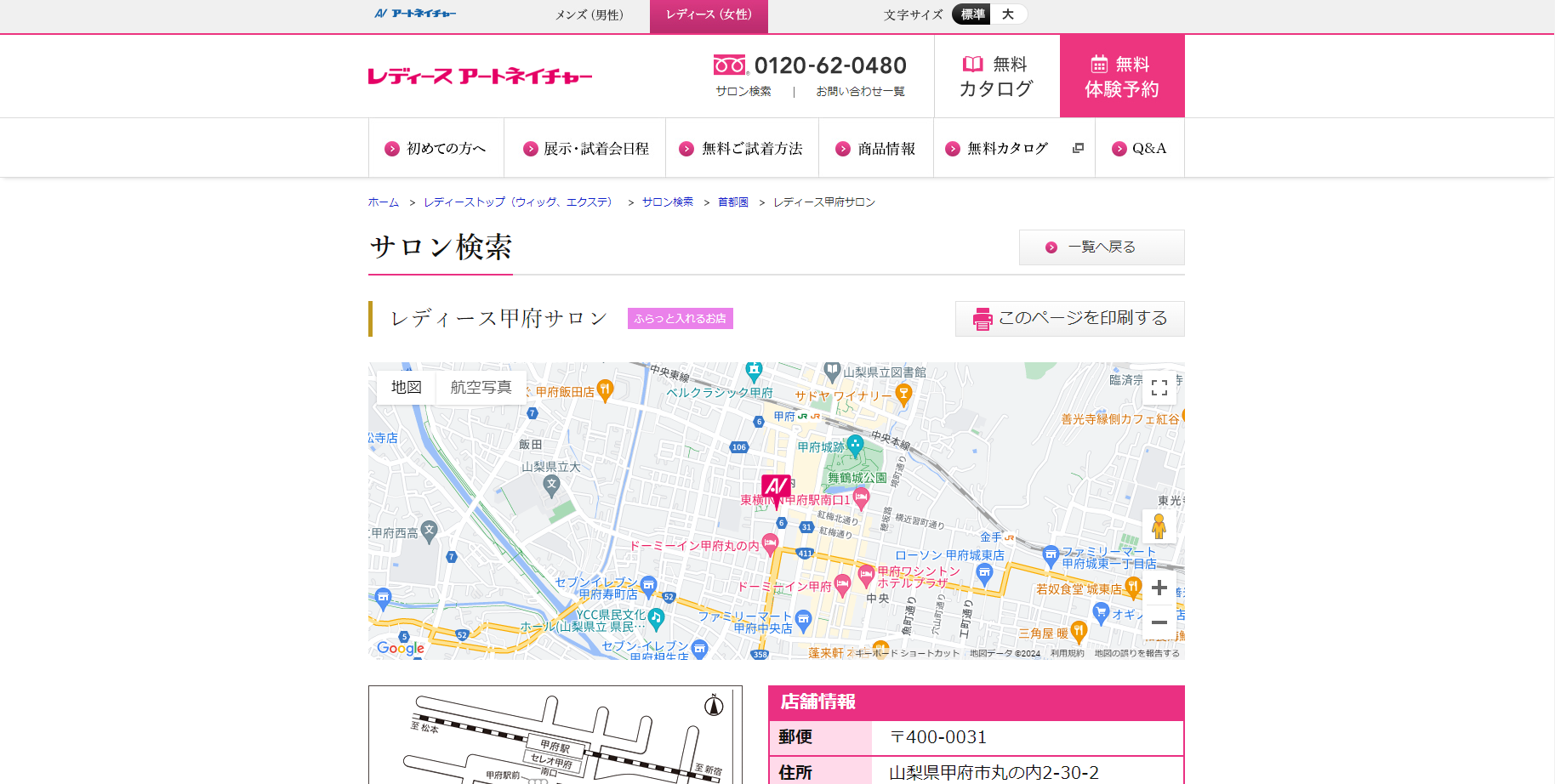This screenshot has height=784, width=1555.
Task: Open 商品情報 menu item
Action: coord(876,148)
